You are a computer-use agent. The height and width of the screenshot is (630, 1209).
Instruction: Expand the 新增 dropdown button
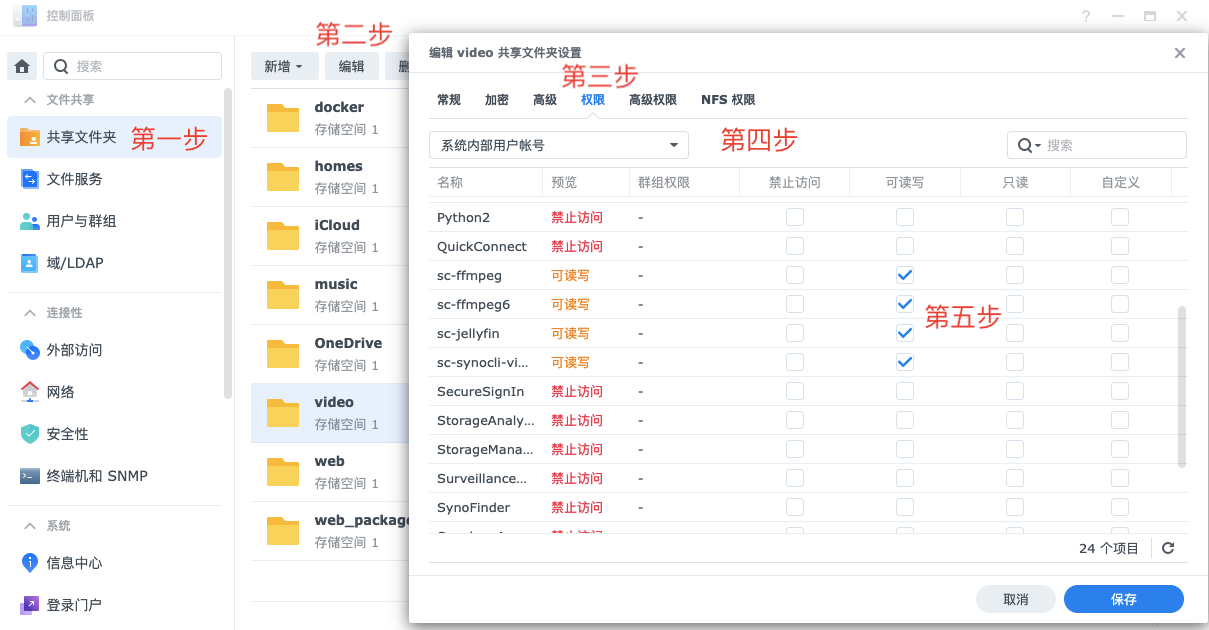[284, 66]
